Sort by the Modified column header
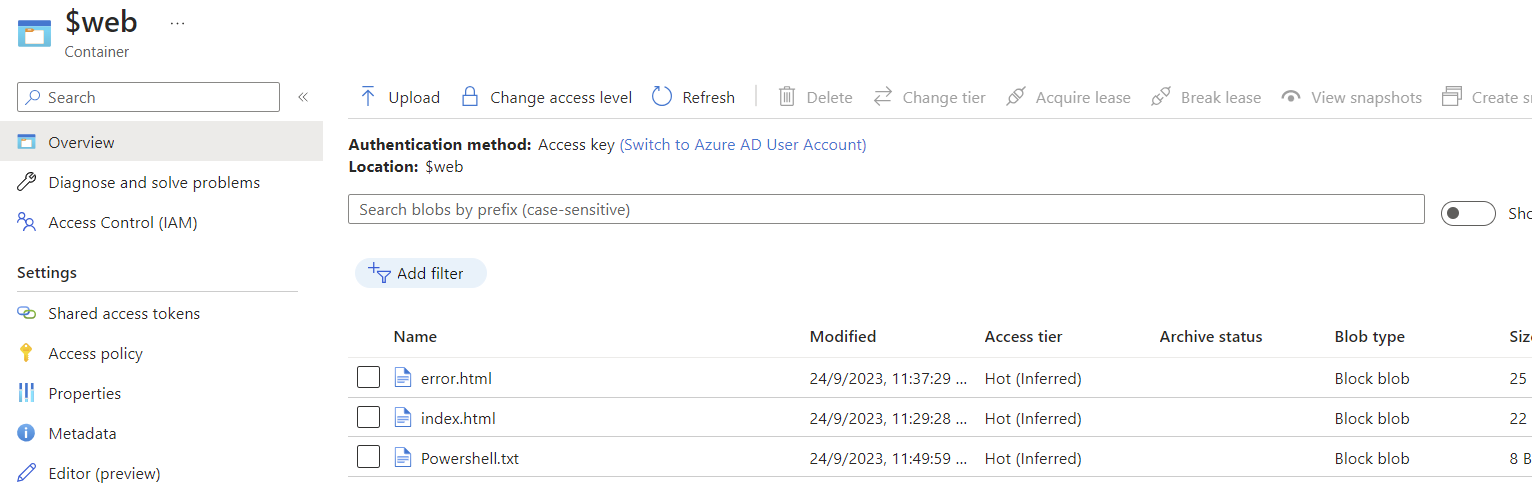The width and height of the screenshot is (1532, 496). (843, 336)
